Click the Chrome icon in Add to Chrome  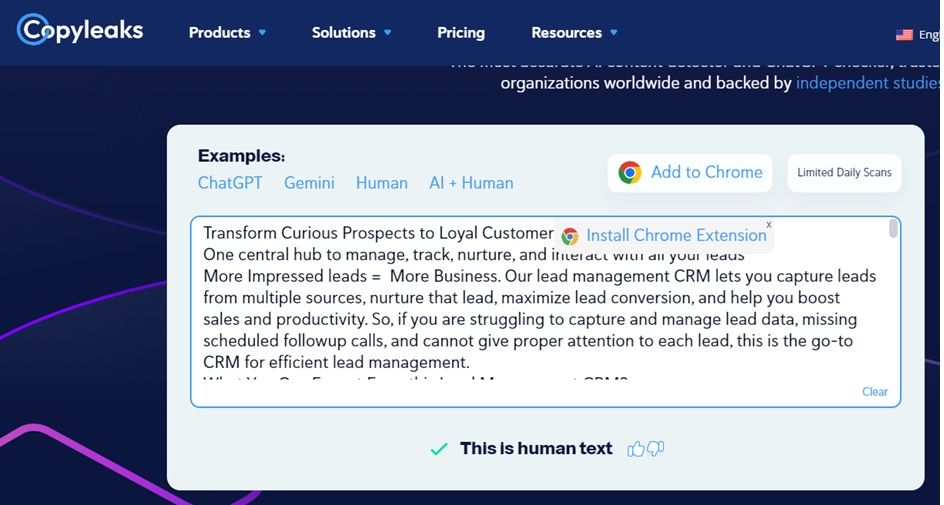click(x=629, y=173)
